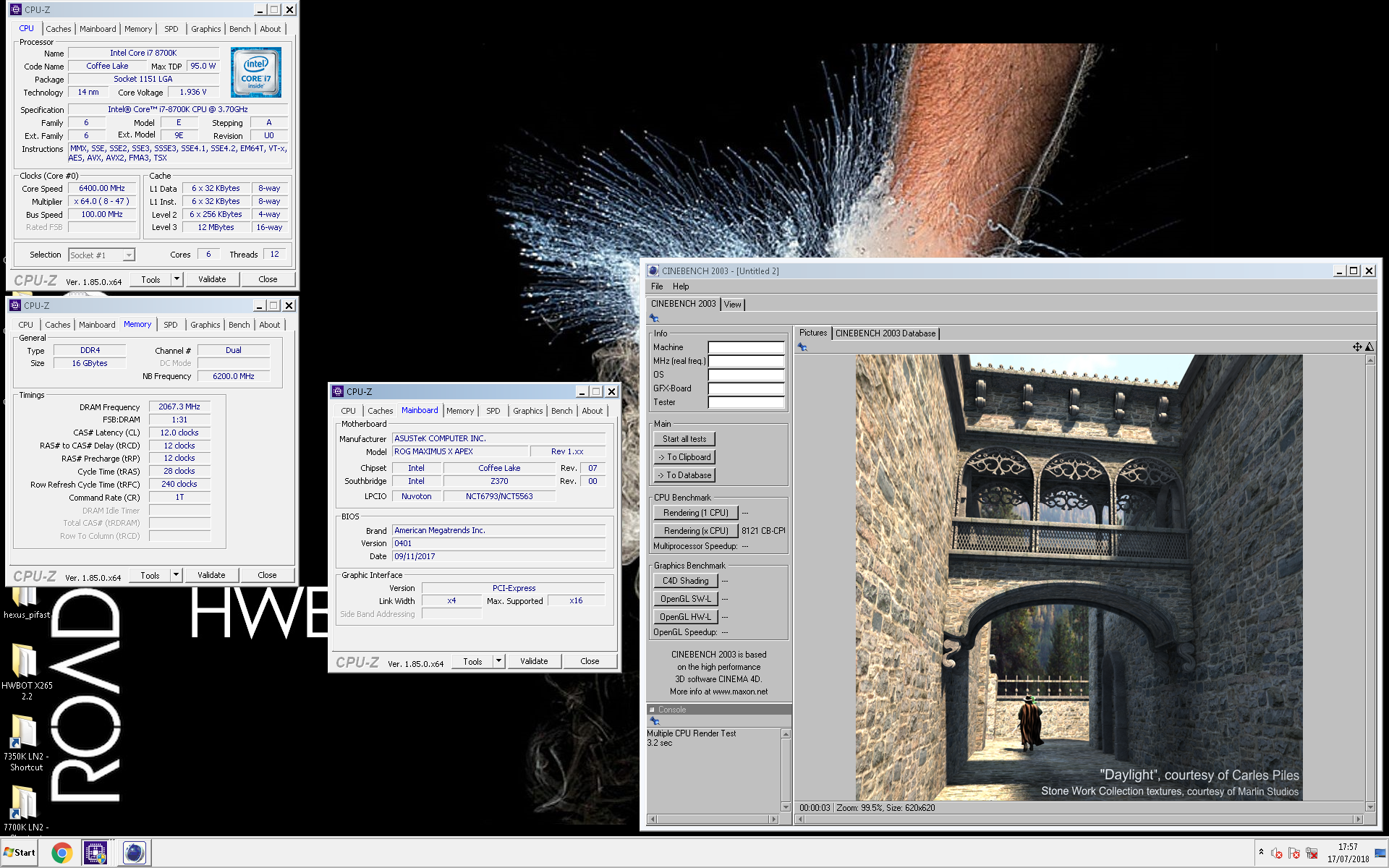Click the Show desktop icon beside the tray clock
Viewport: 1389px width, 868px height.
point(1380,854)
